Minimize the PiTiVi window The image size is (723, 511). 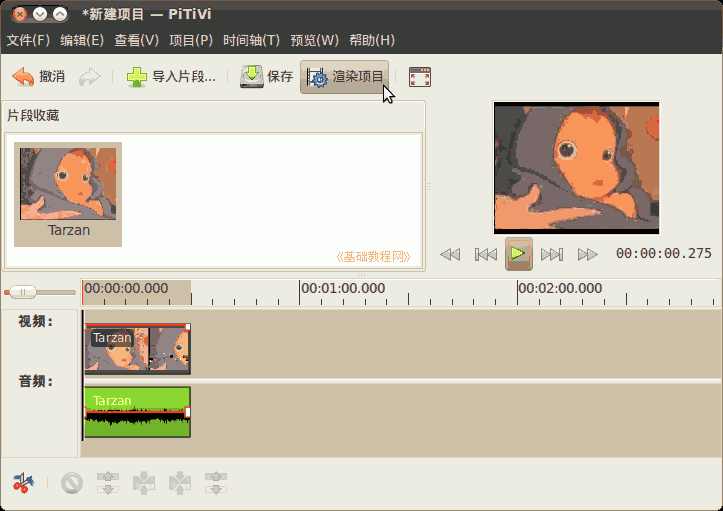40,14
